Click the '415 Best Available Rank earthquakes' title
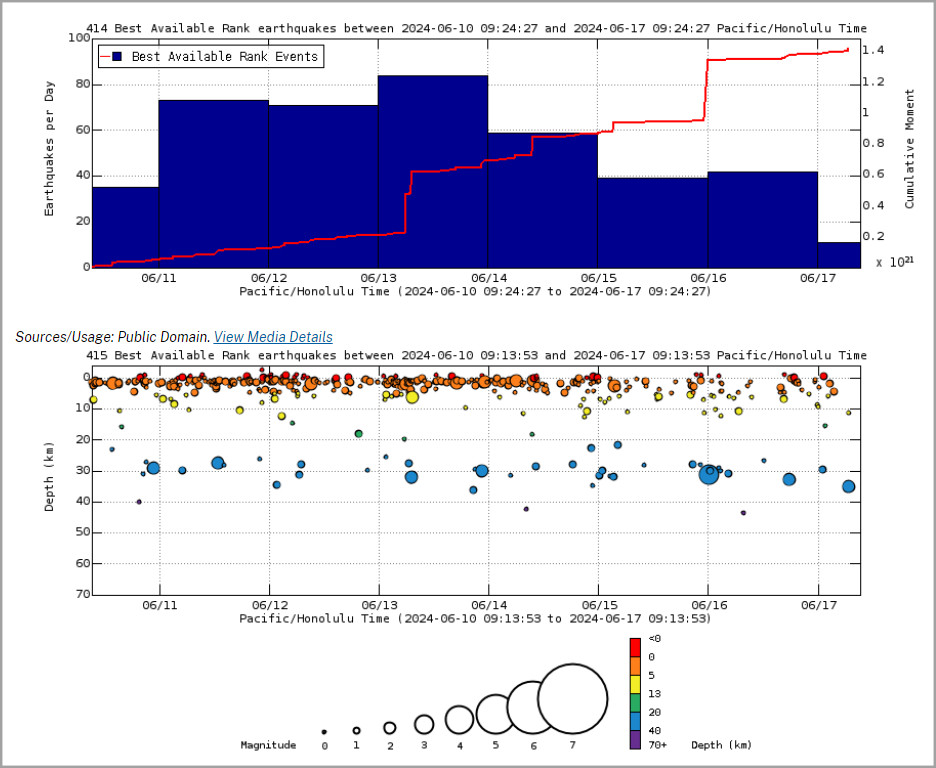936x768 pixels. coord(476,355)
